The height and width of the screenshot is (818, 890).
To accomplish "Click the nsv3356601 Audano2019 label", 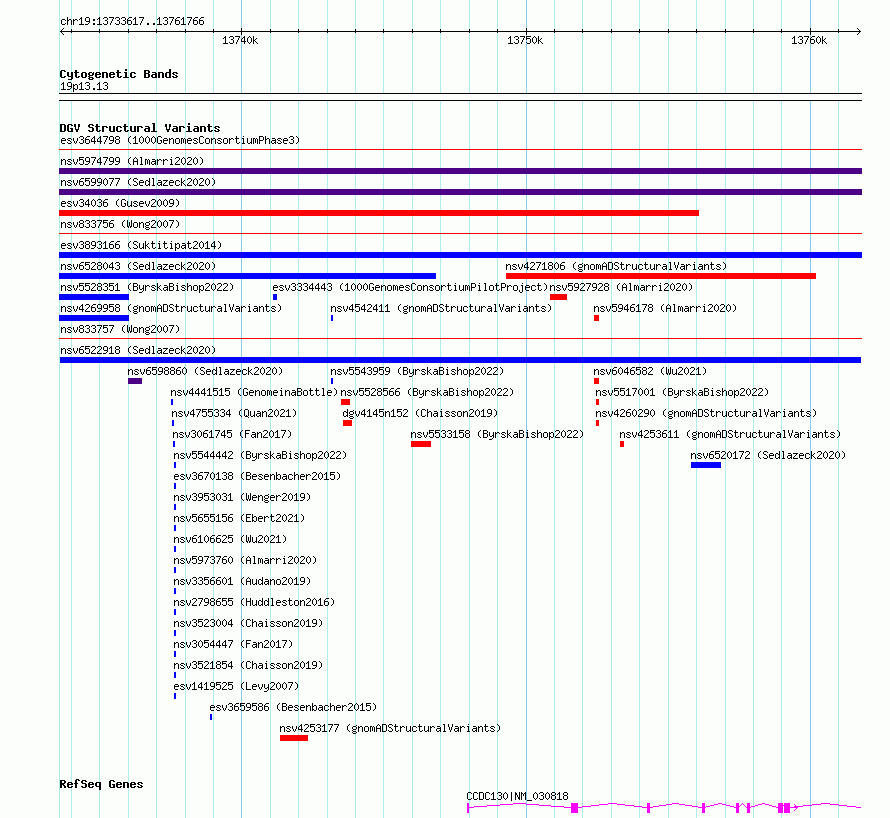I will pos(242,581).
